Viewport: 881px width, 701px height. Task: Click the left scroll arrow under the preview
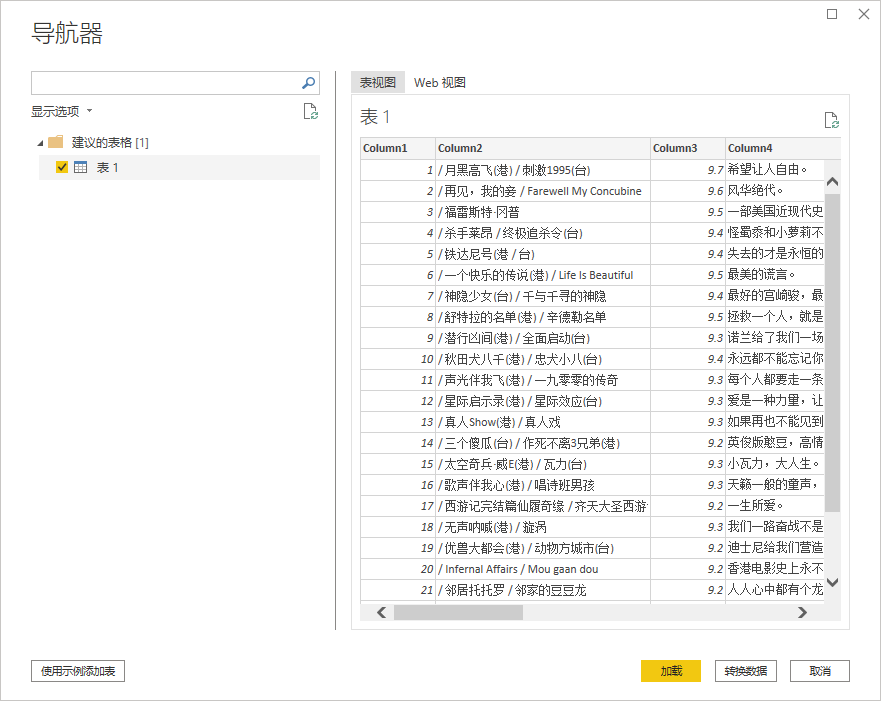[x=380, y=612]
